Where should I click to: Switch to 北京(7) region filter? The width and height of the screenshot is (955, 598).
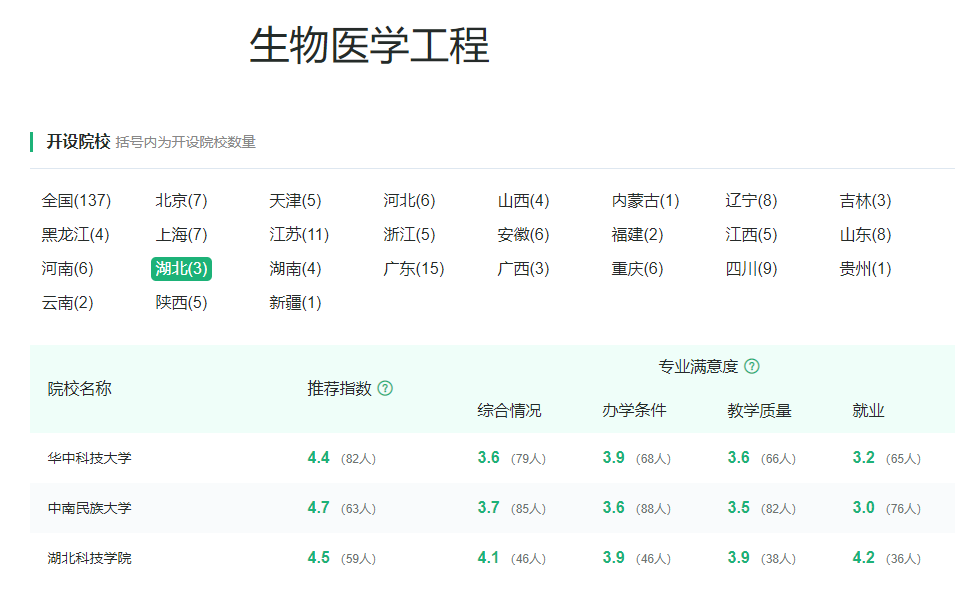tap(181, 201)
